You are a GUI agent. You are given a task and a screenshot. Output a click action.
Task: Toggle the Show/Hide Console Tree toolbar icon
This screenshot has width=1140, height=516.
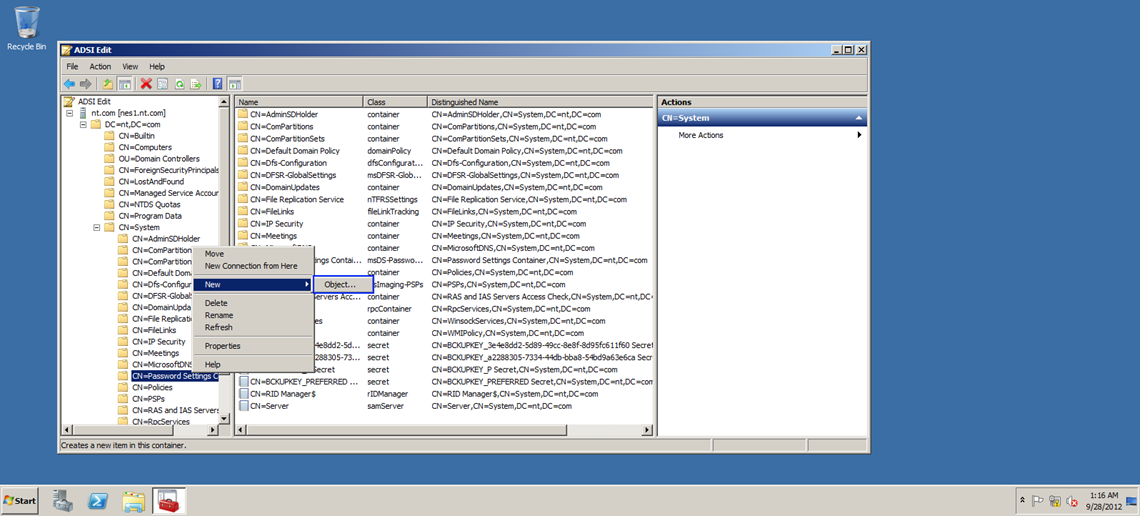(x=124, y=84)
